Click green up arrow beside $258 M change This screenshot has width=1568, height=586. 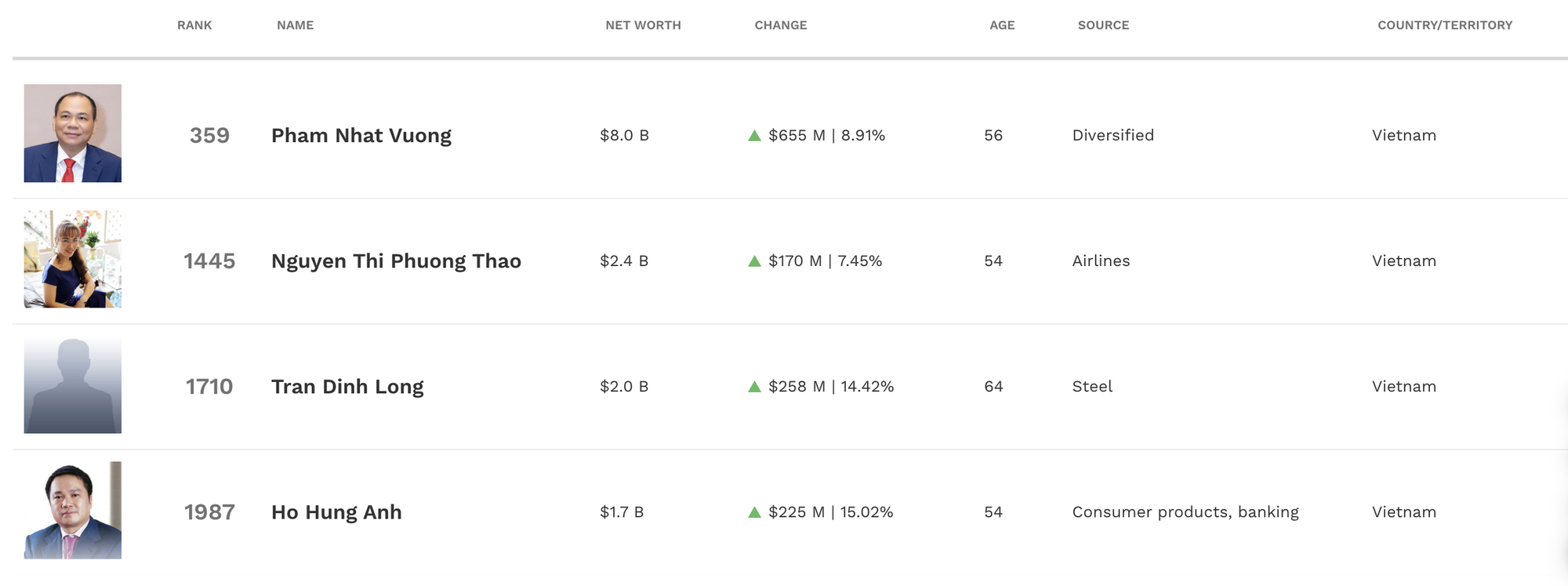coord(754,387)
